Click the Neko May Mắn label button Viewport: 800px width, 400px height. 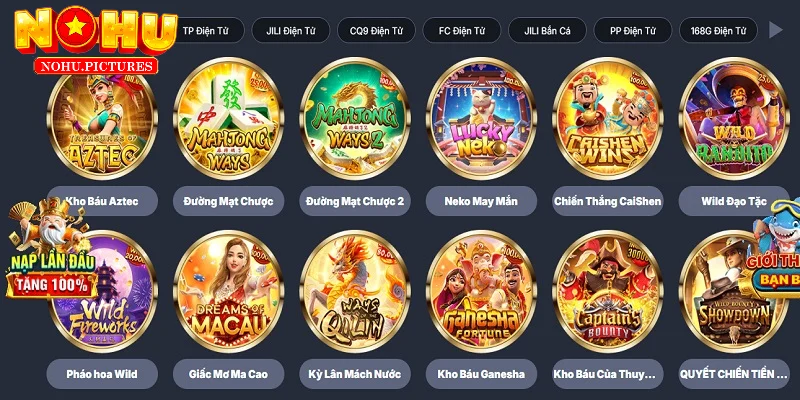(x=481, y=201)
